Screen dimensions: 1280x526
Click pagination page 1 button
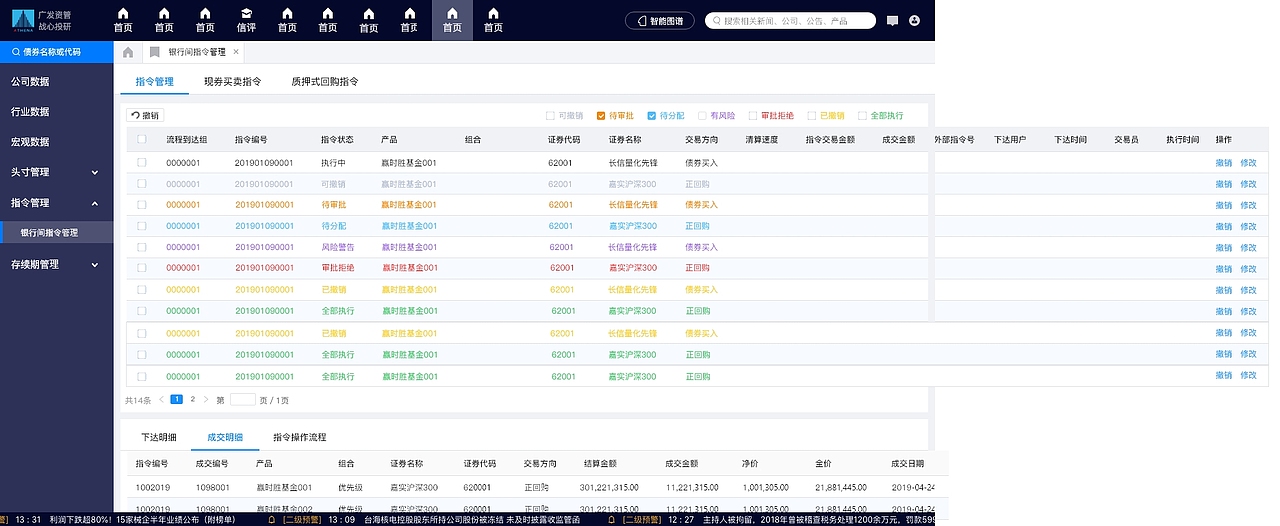coord(177,399)
